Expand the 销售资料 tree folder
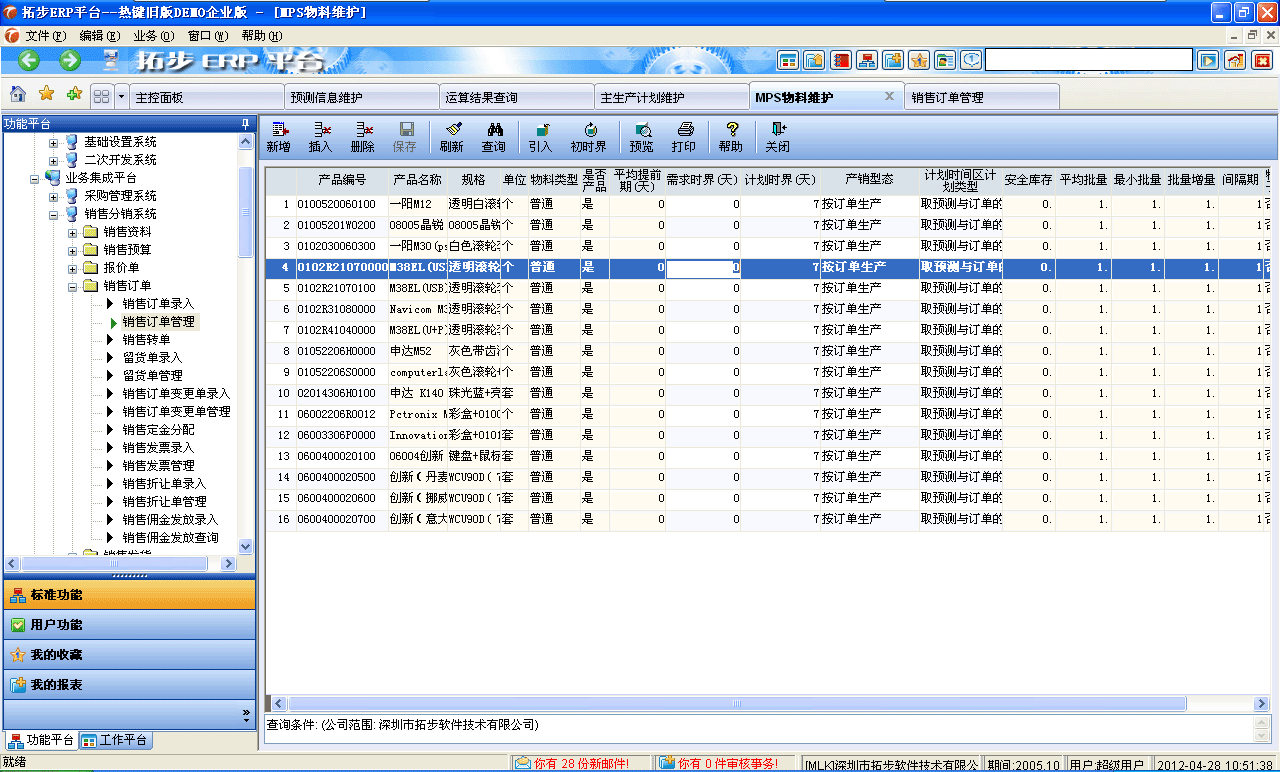 (73, 232)
